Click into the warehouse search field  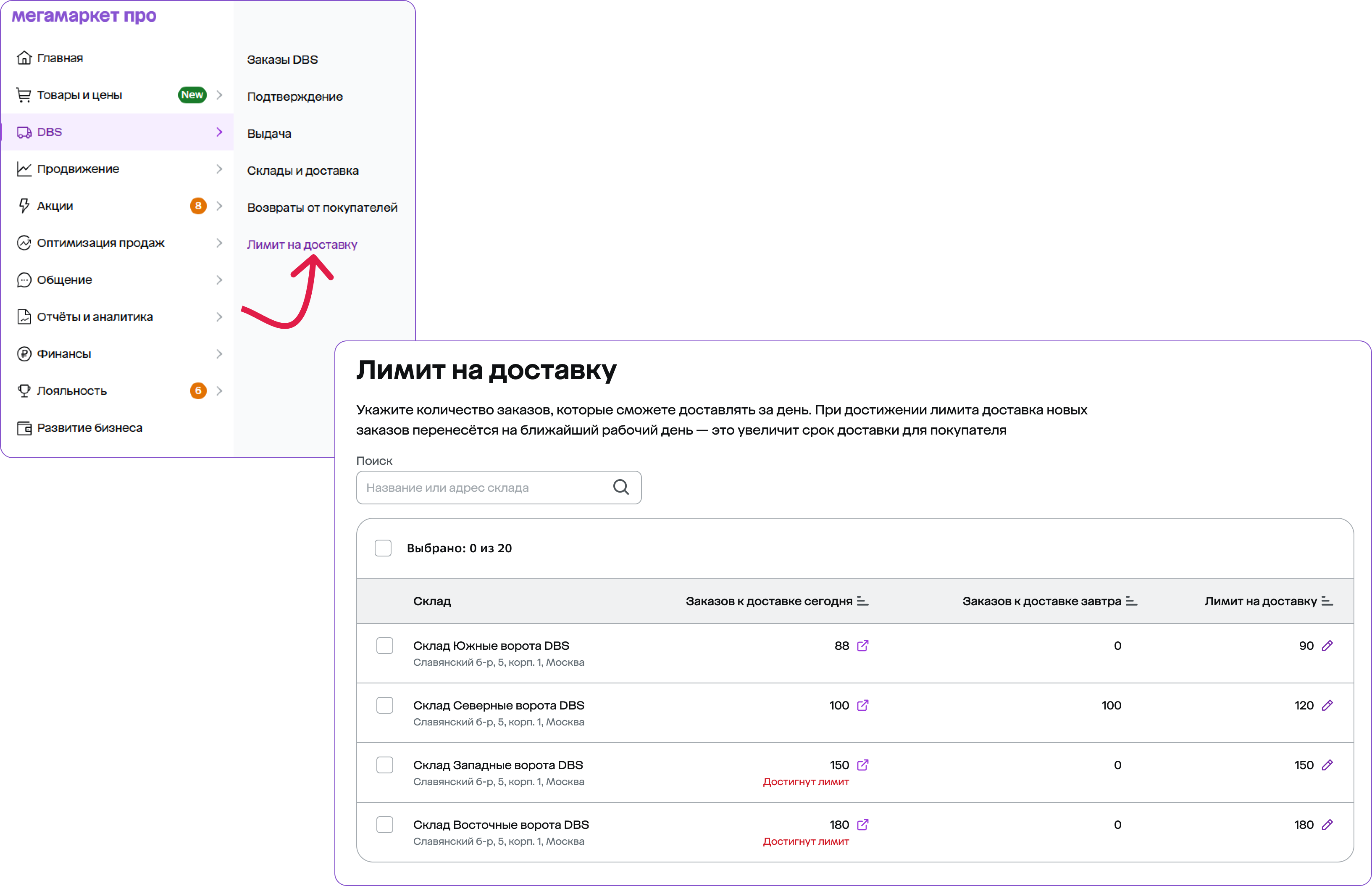(499, 487)
